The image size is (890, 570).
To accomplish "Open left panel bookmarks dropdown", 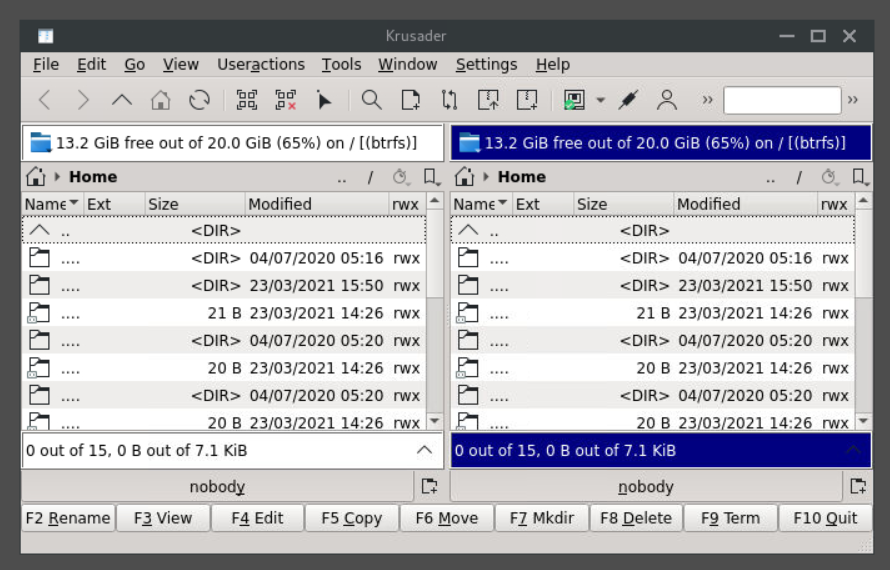I will [x=432, y=178].
